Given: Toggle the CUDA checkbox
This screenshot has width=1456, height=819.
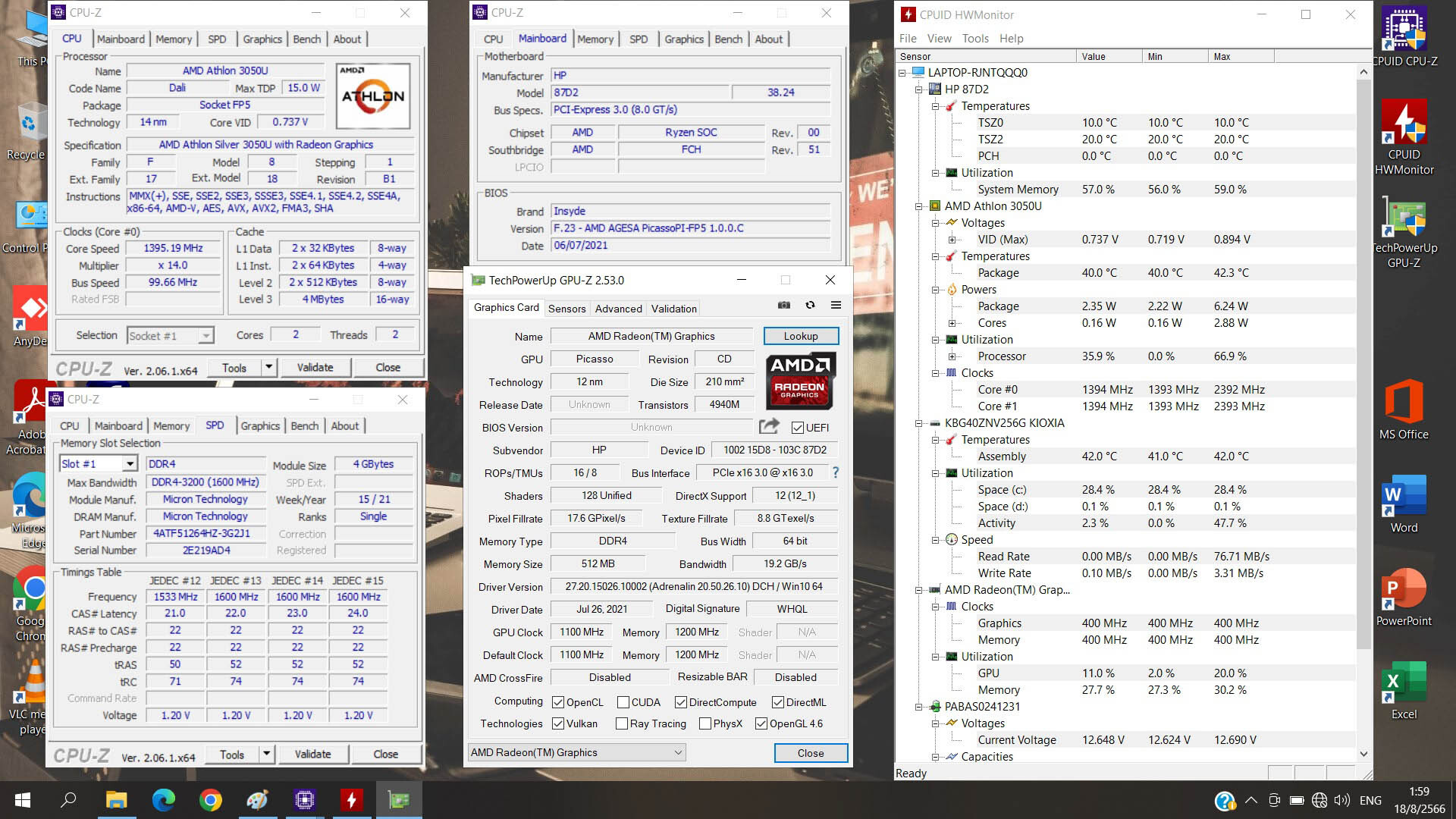Looking at the screenshot, I should coord(623,702).
